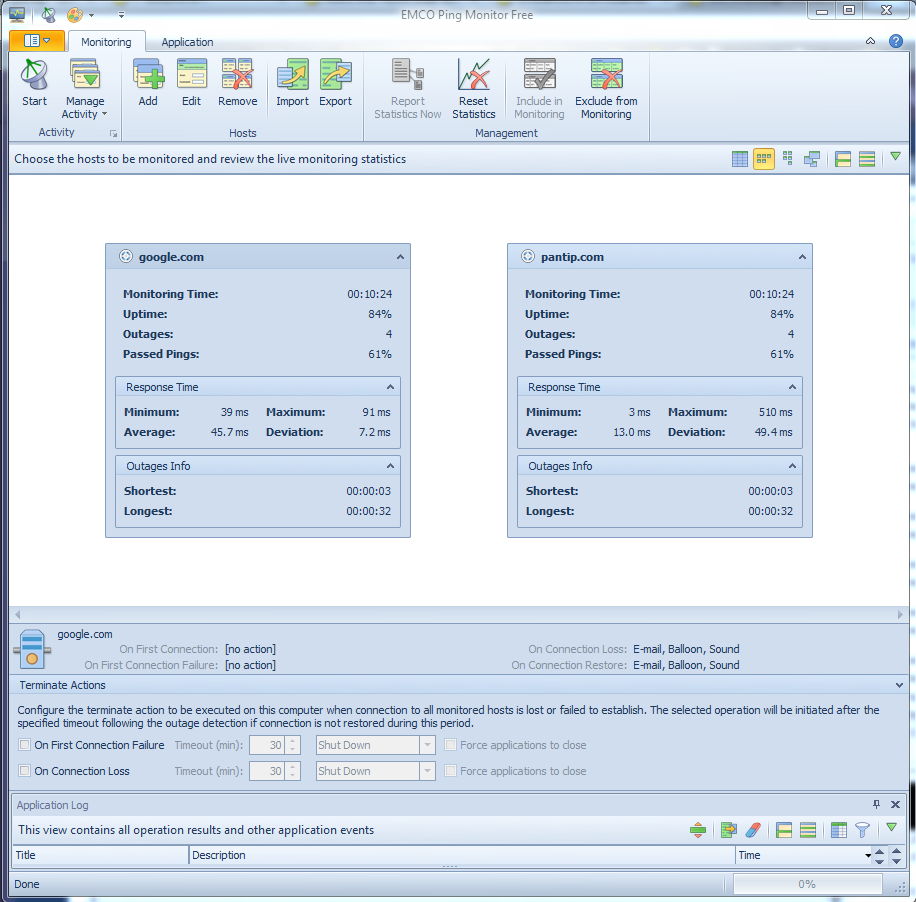Collapse the google.com host card

[400, 257]
